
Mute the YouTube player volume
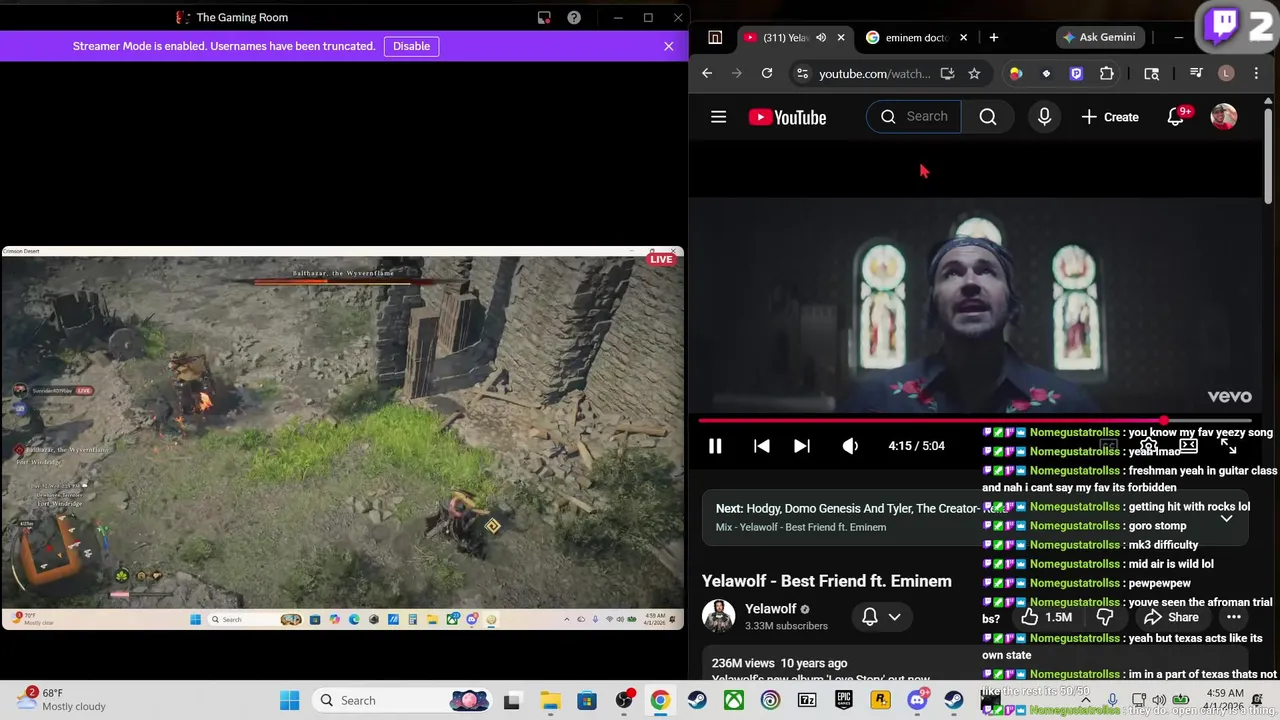pyautogui.click(x=850, y=446)
